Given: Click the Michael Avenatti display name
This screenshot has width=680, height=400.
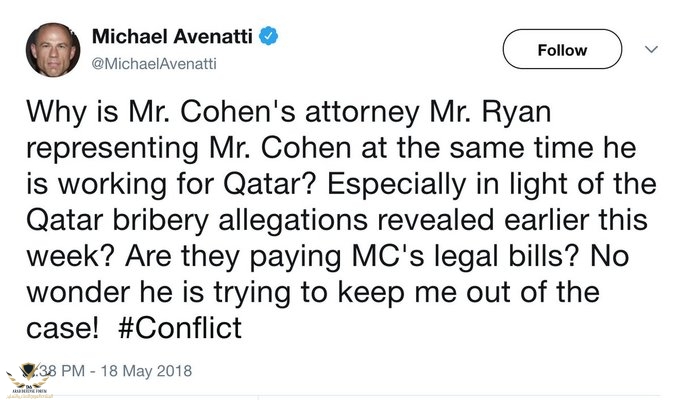Looking at the screenshot, I should (x=175, y=37).
